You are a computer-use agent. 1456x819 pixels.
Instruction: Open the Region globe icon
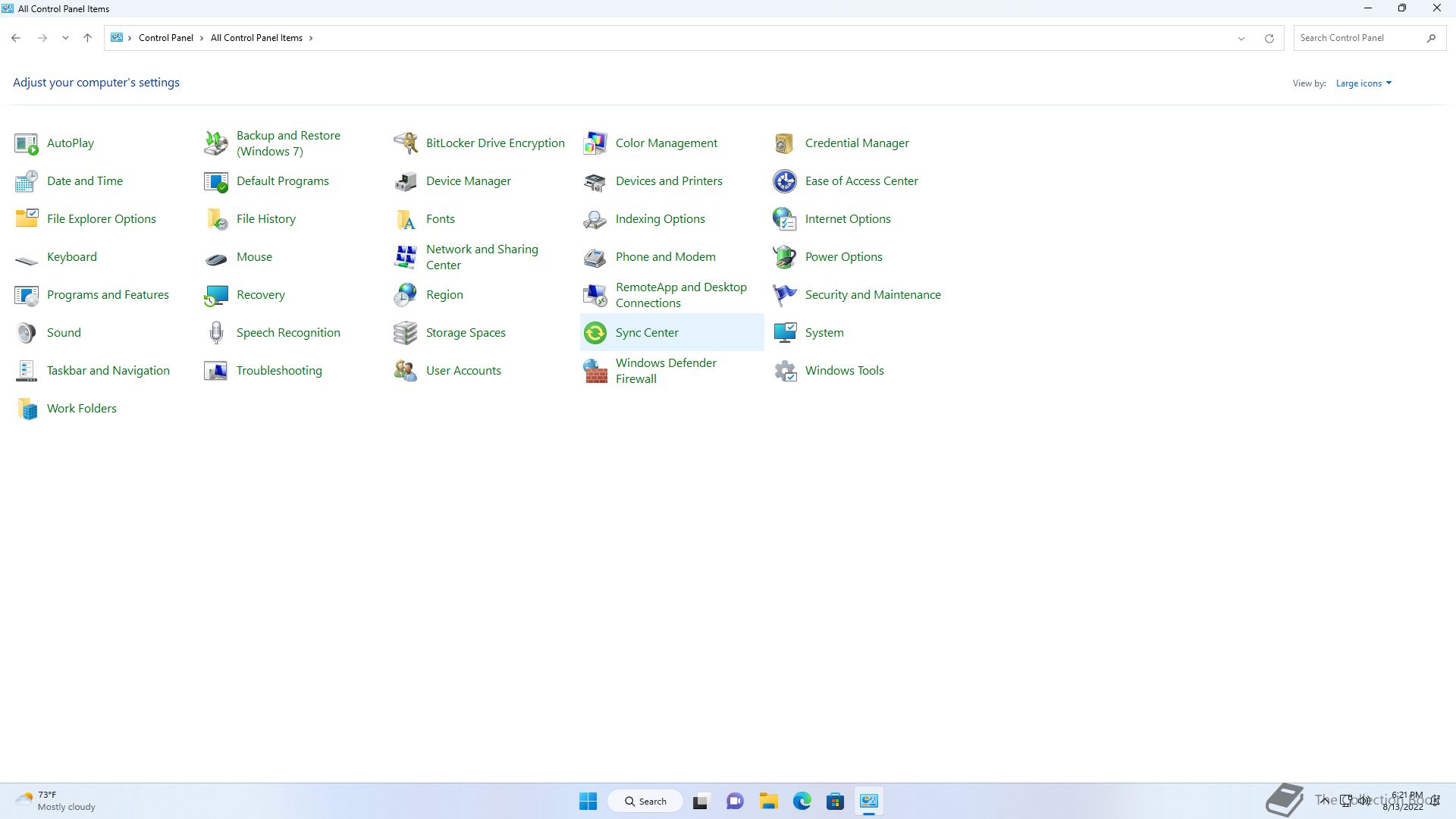[406, 295]
